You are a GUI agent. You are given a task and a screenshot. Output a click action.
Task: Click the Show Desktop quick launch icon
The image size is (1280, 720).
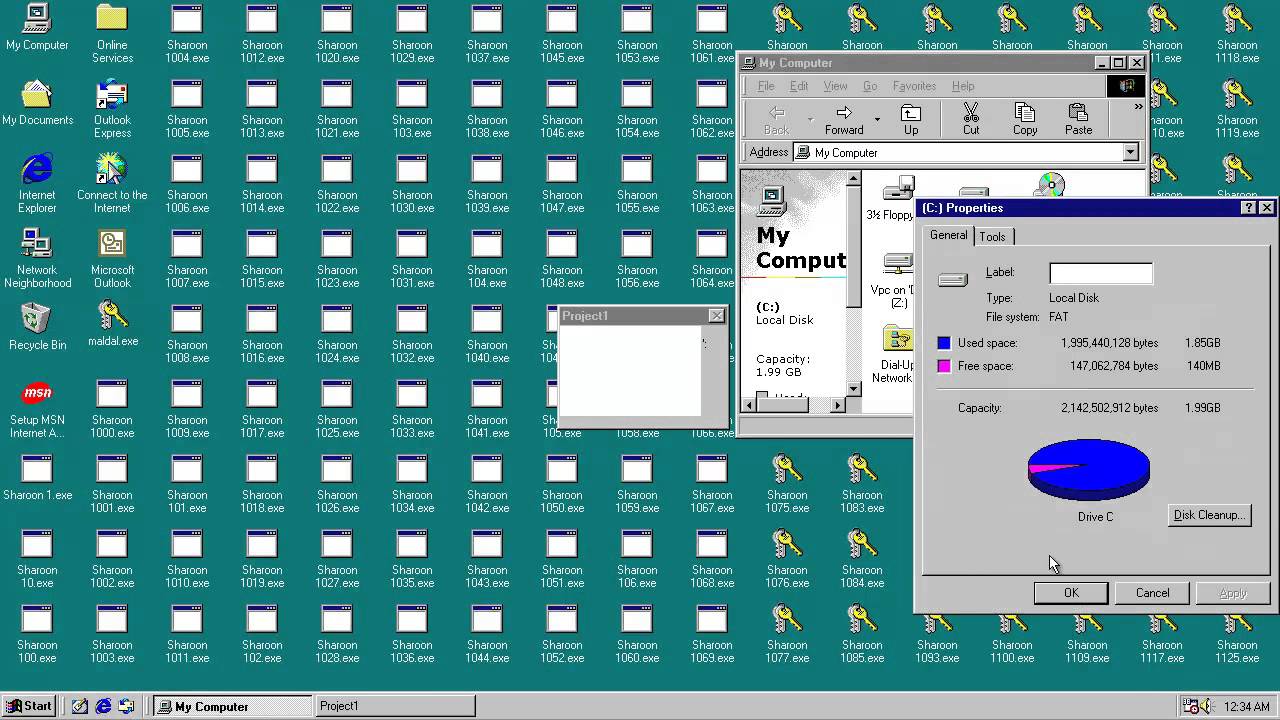coord(80,706)
